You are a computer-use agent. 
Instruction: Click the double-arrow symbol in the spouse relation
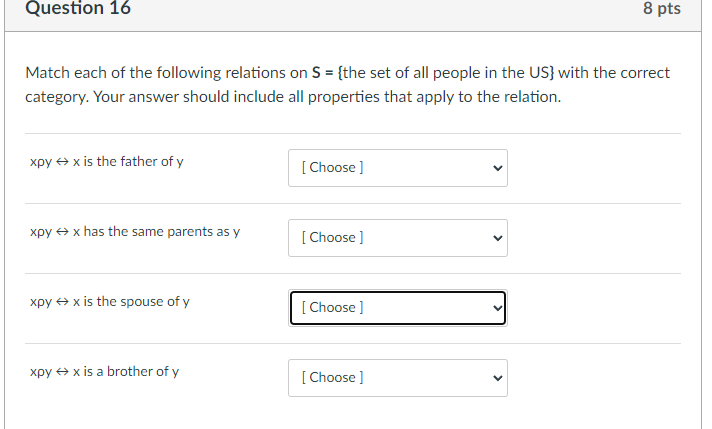pos(62,302)
